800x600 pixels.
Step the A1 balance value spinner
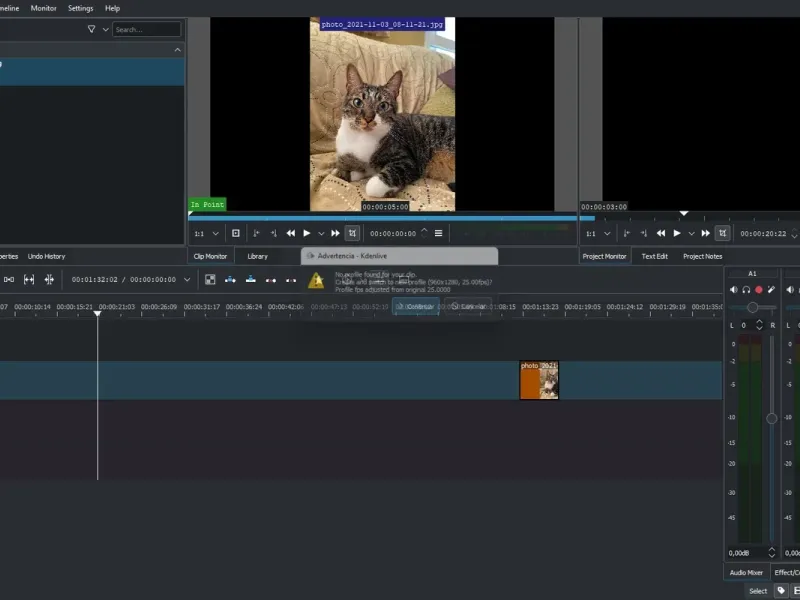coord(759,325)
